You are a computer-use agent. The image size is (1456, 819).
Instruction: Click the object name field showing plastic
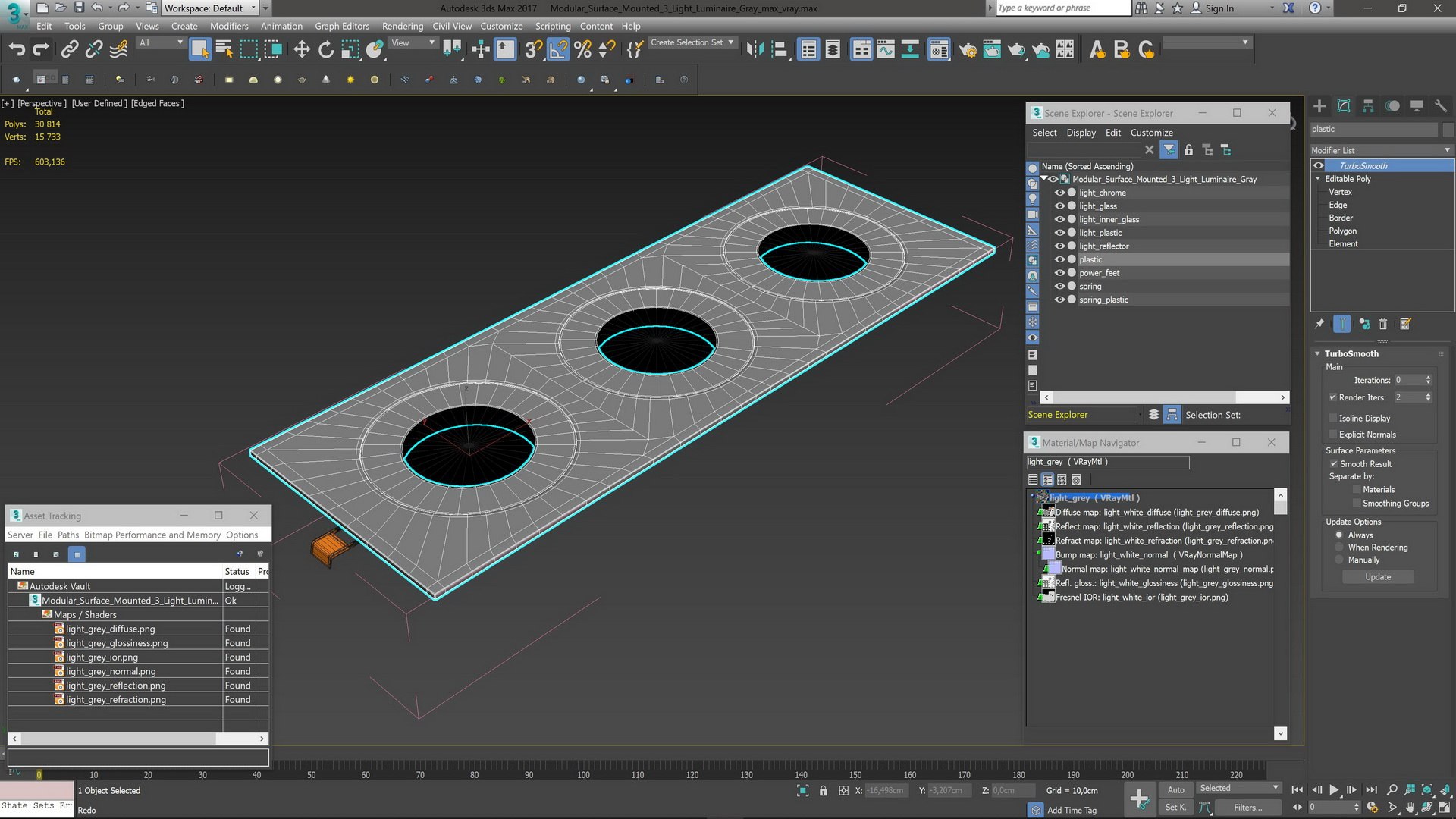pos(1373,130)
